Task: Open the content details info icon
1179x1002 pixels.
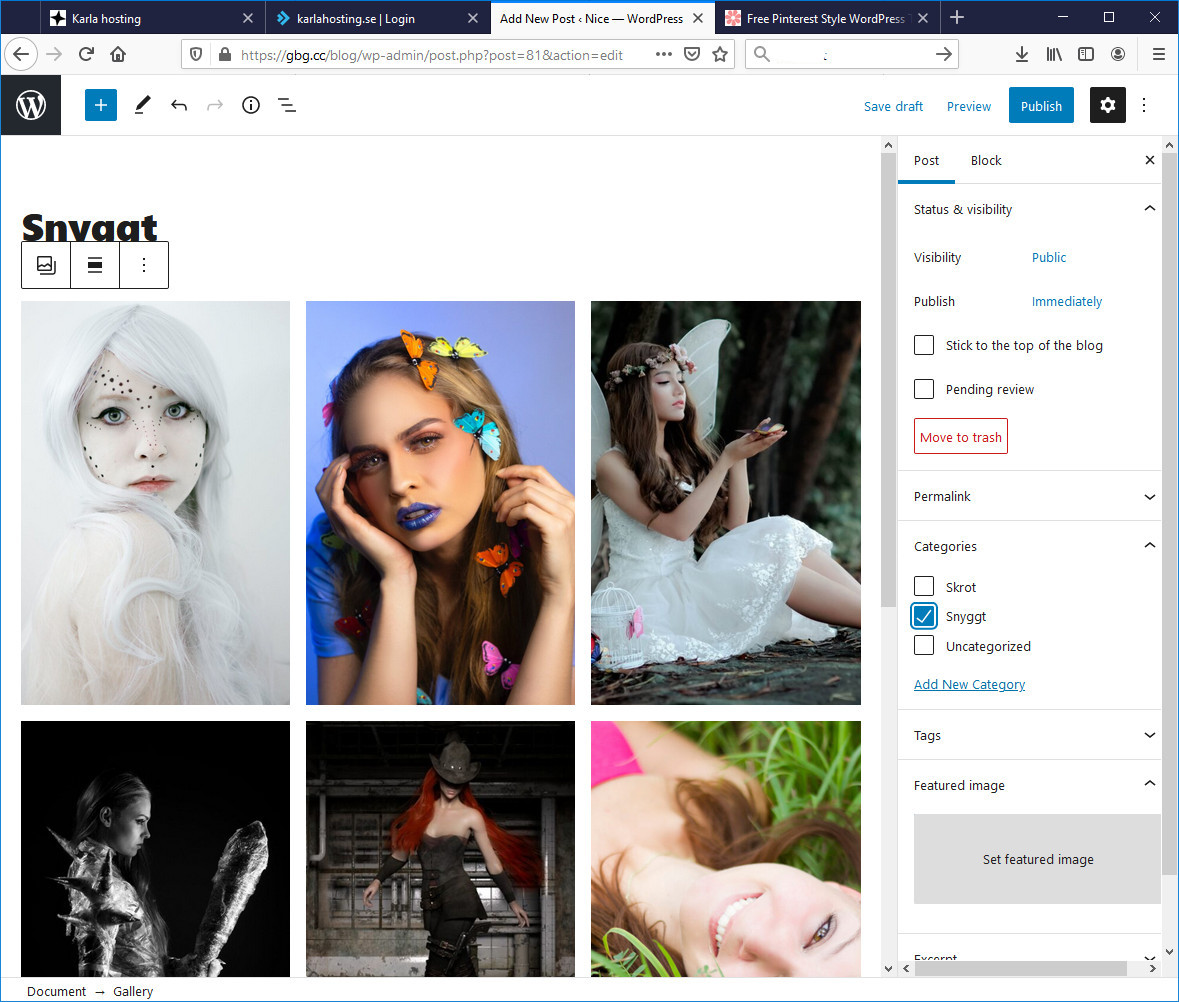Action: click(251, 105)
